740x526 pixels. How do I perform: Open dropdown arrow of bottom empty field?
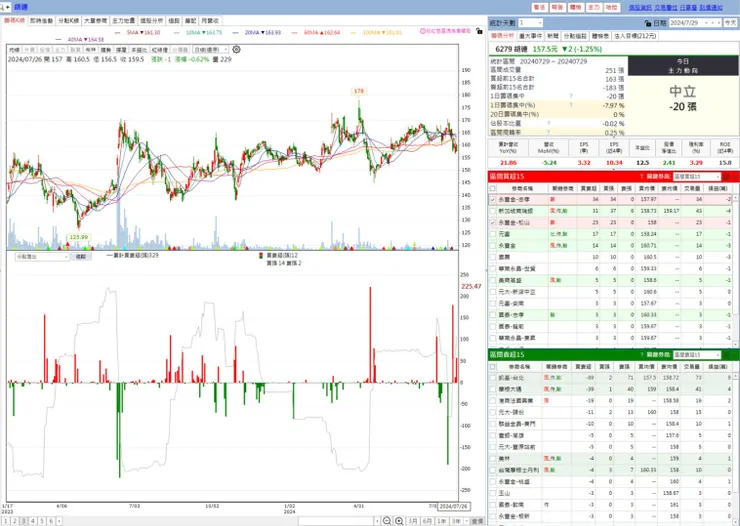click(x=377, y=521)
